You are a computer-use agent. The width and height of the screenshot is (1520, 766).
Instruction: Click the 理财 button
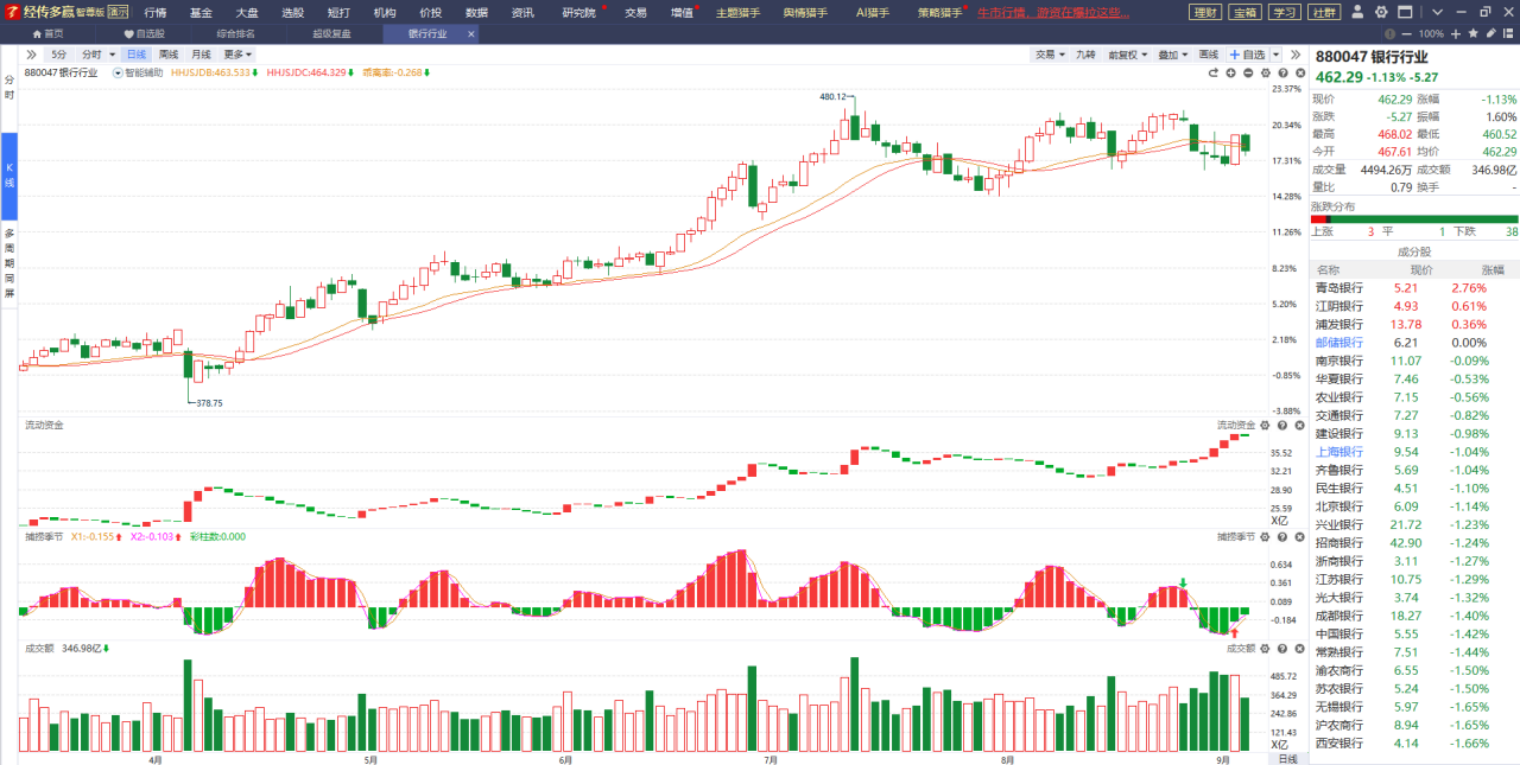pos(1205,12)
